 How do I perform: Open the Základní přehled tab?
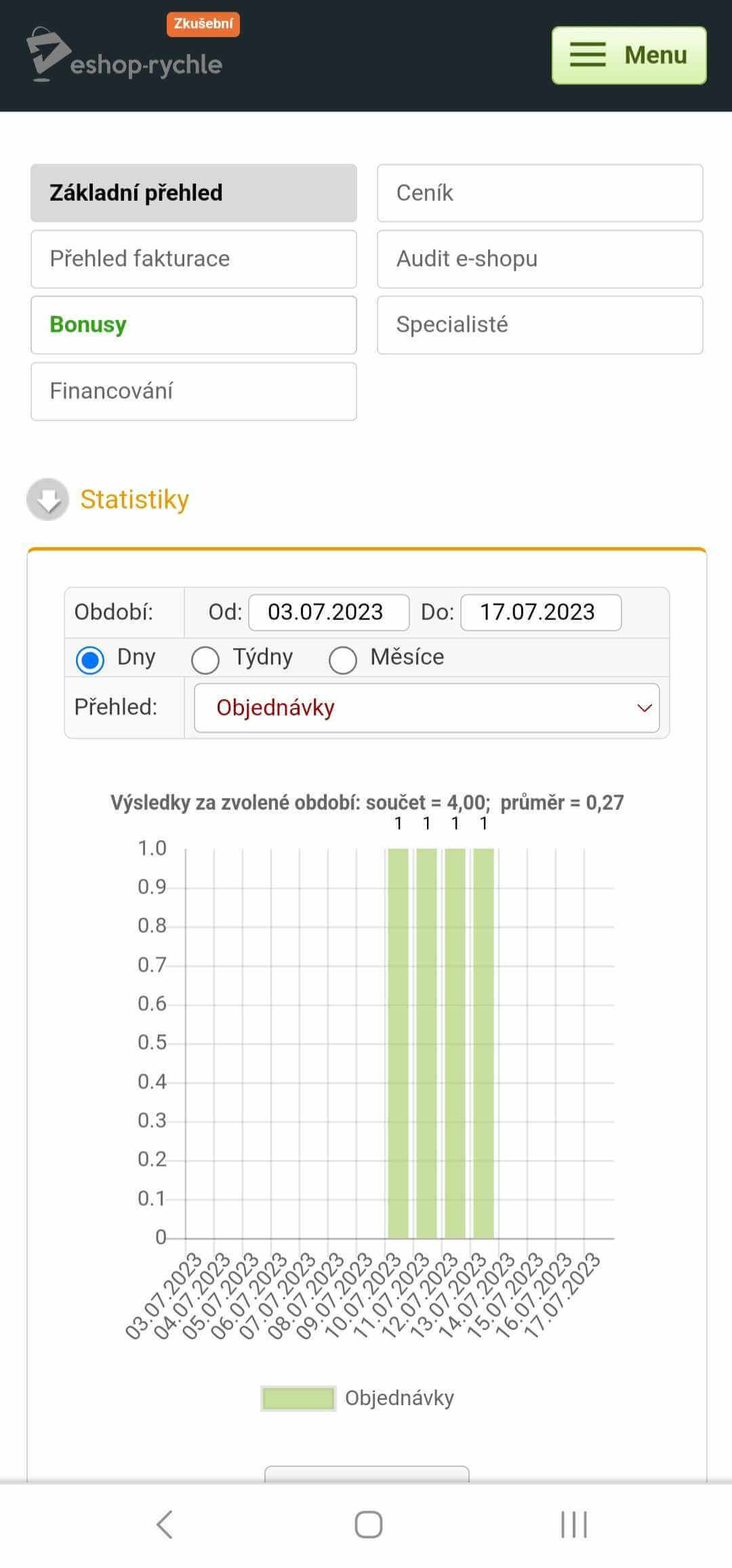pyautogui.click(x=193, y=193)
